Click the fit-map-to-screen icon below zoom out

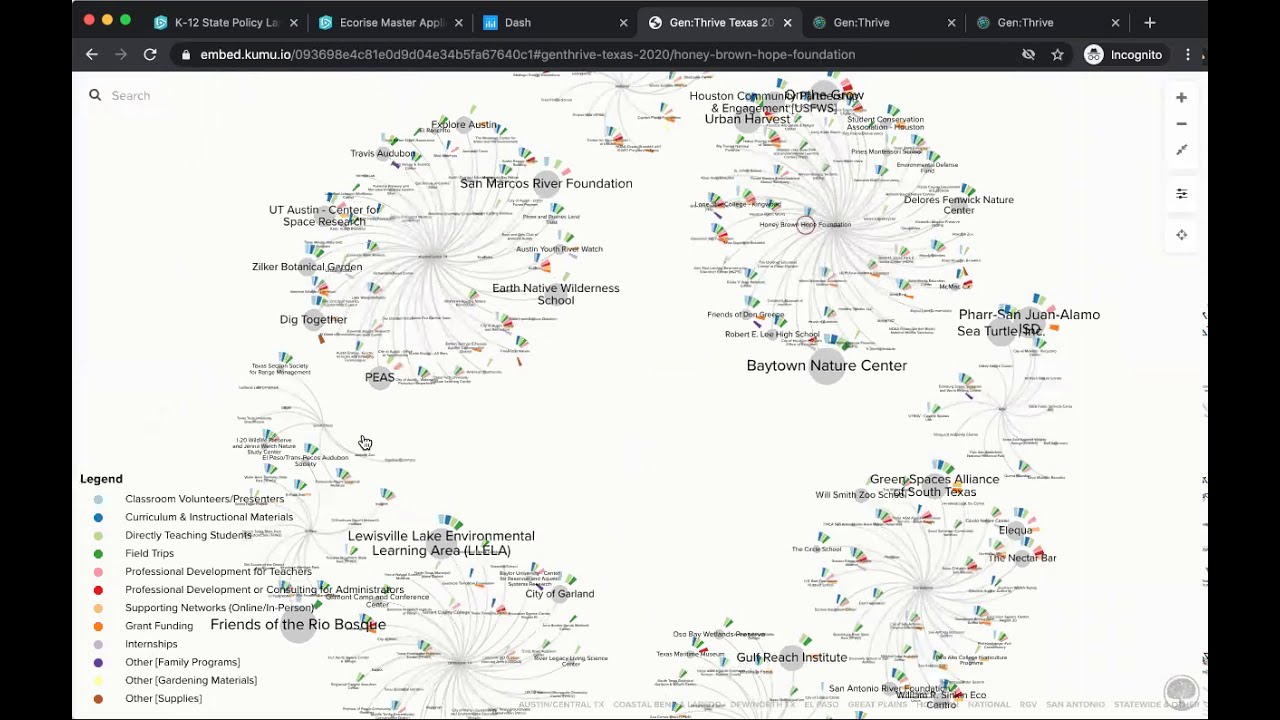[x=1181, y=150]
